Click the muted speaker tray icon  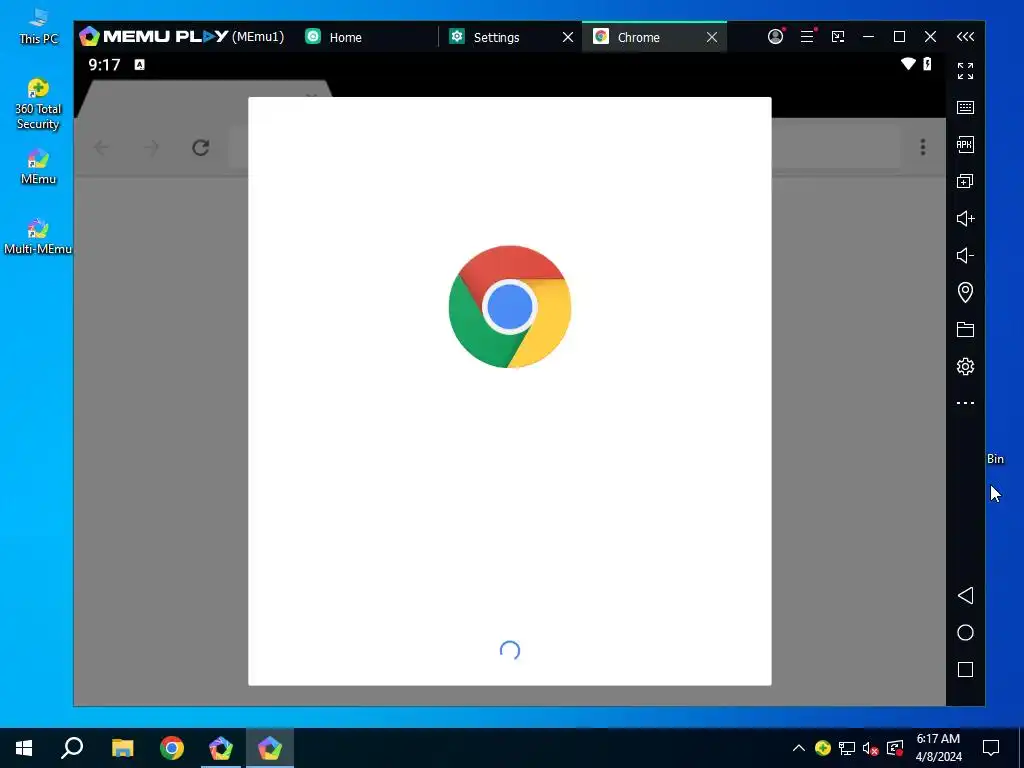(x=870, y=748)
